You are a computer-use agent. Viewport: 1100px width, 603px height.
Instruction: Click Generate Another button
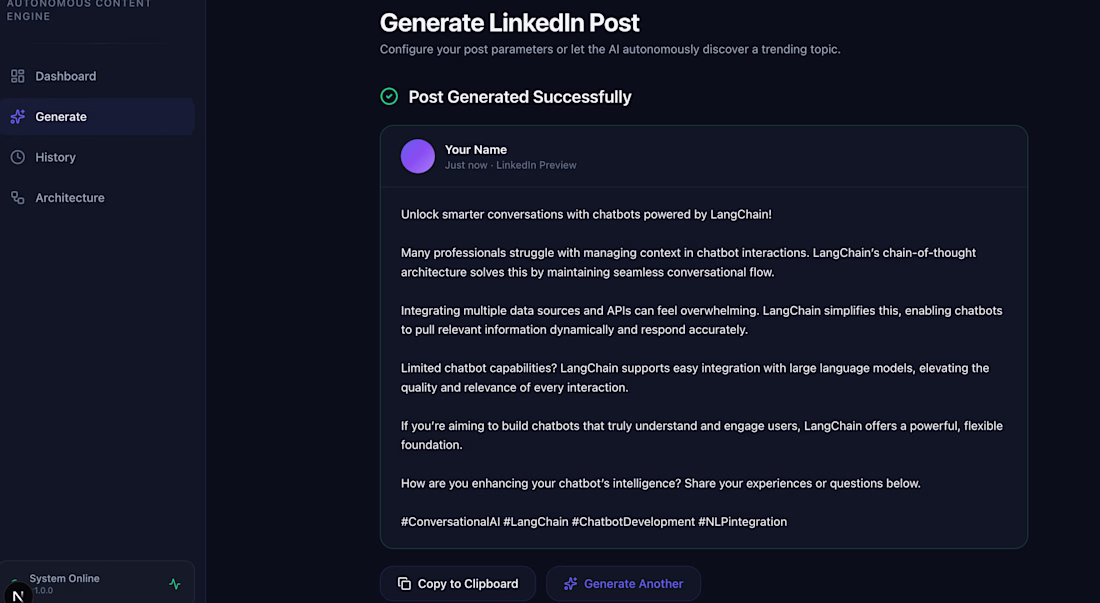click(x=623, y=583)
